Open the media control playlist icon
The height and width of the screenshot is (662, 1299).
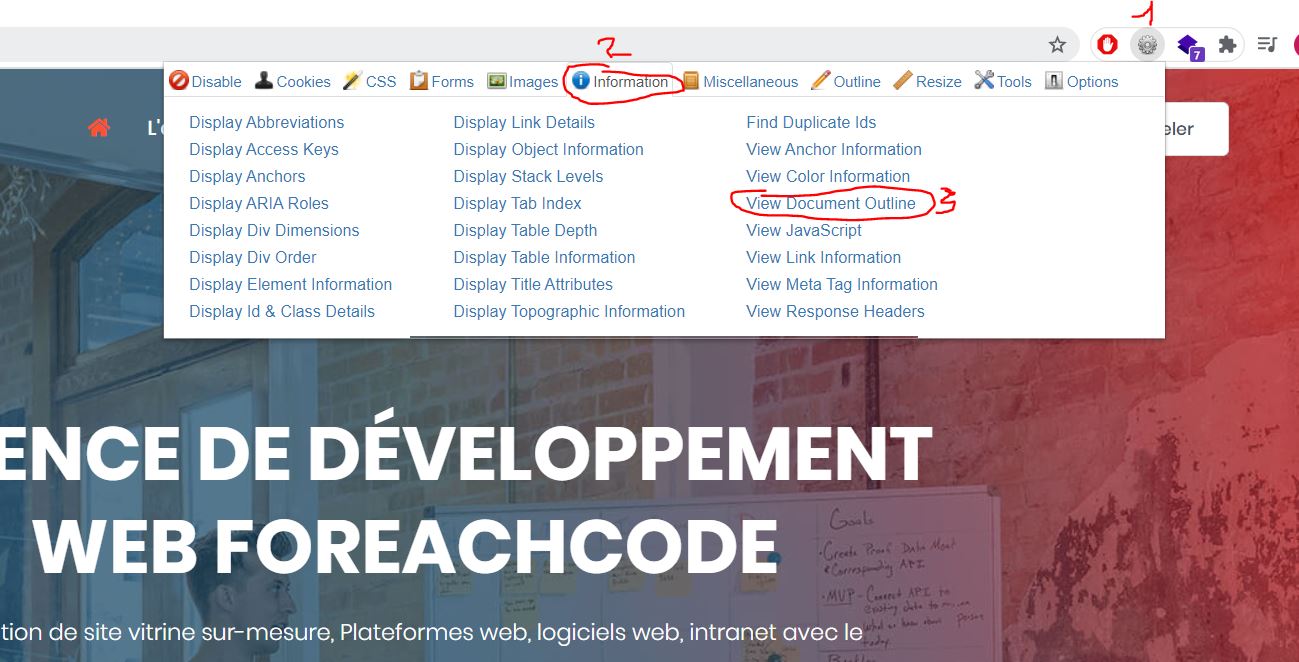(x=1267, y=44)
